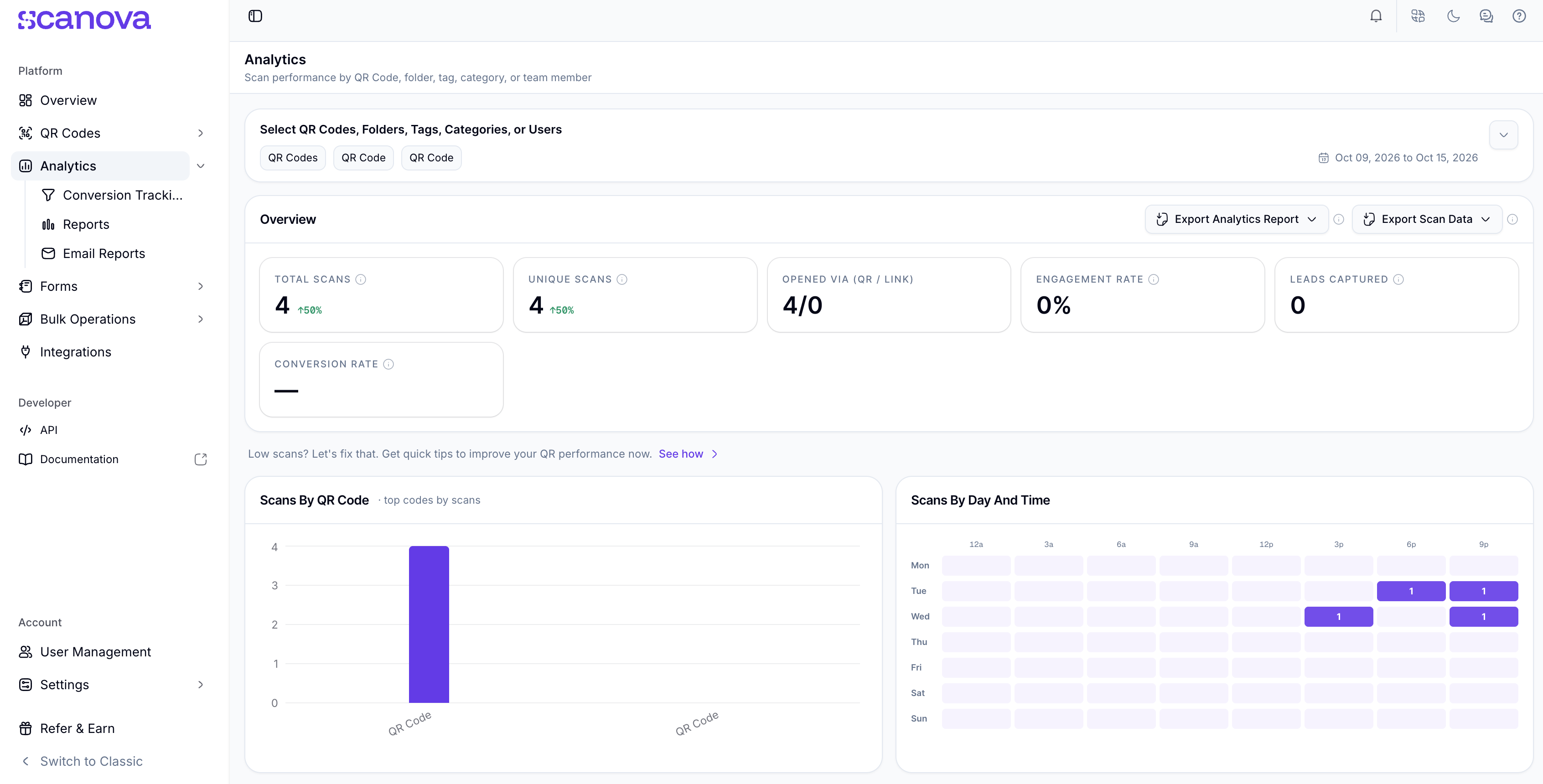Image resolution: width=1543 pixels, height=784 pixels.
Task: Expand QR Codes sidebar submenu chevron
Action: point(201,133)
